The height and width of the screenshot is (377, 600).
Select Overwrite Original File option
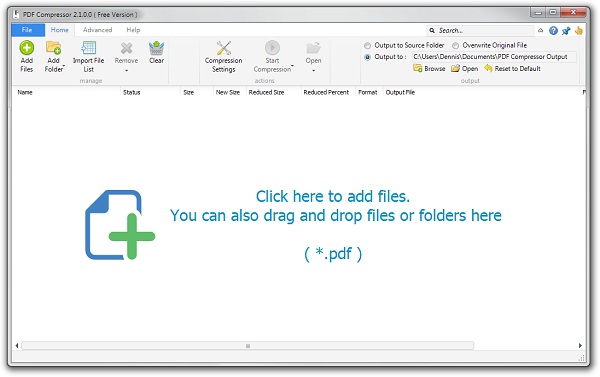pos(455,46)
